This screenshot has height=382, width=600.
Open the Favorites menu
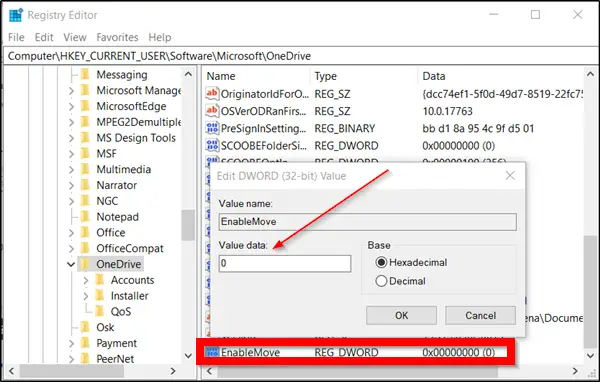117,37
